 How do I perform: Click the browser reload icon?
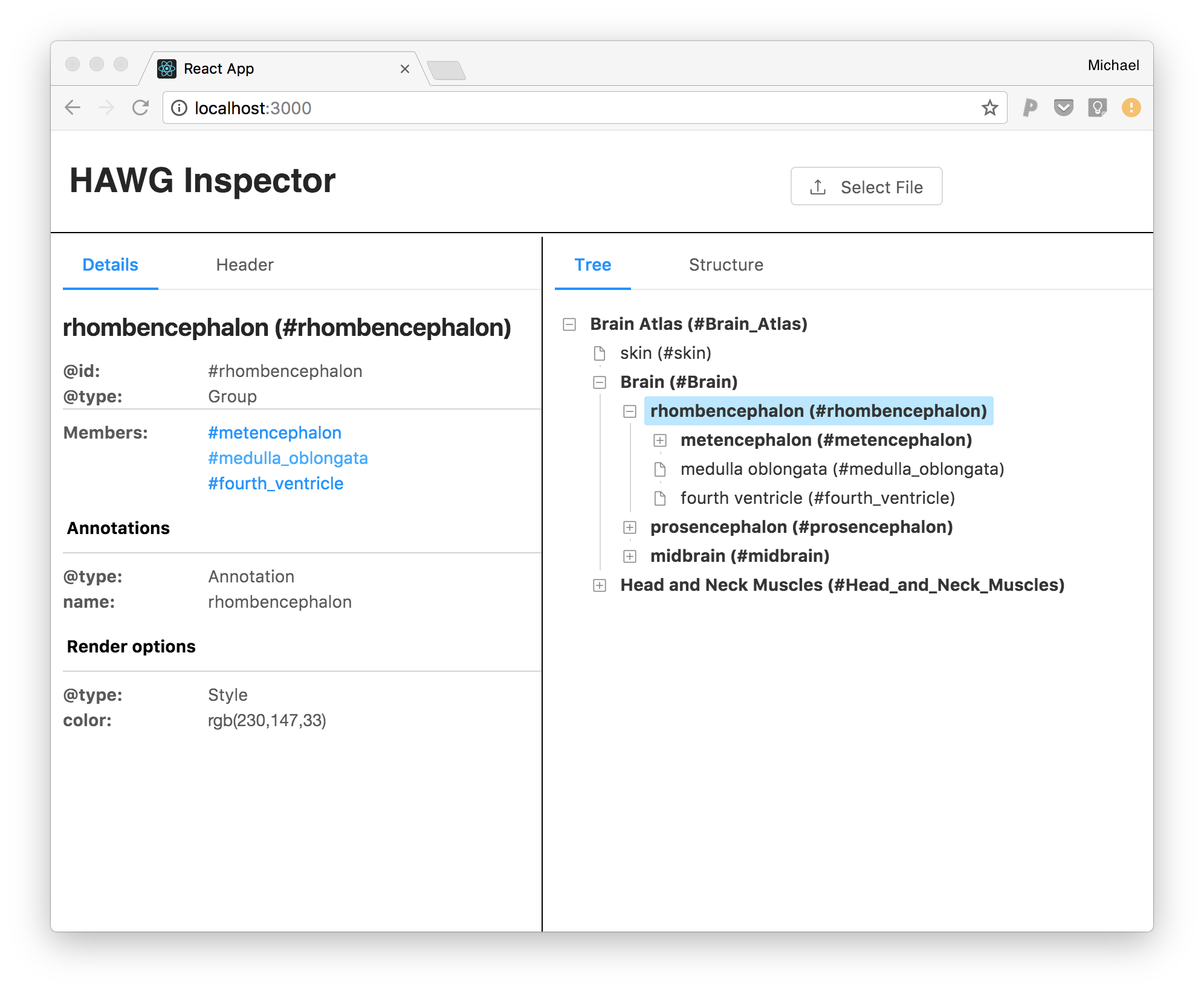click(140, 108)
